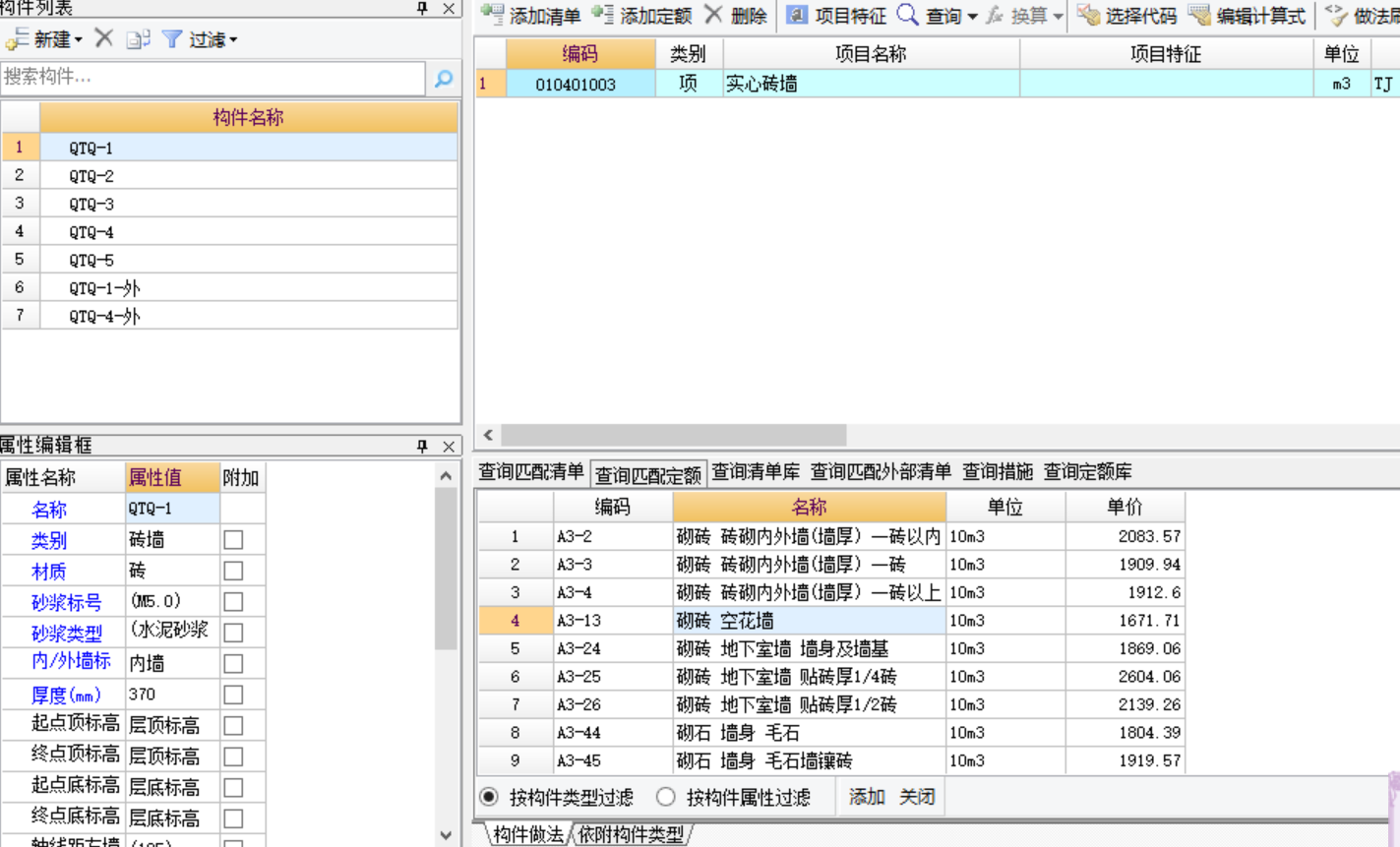
Task: Click the search magnifier icon in component search
Action: 444,78
